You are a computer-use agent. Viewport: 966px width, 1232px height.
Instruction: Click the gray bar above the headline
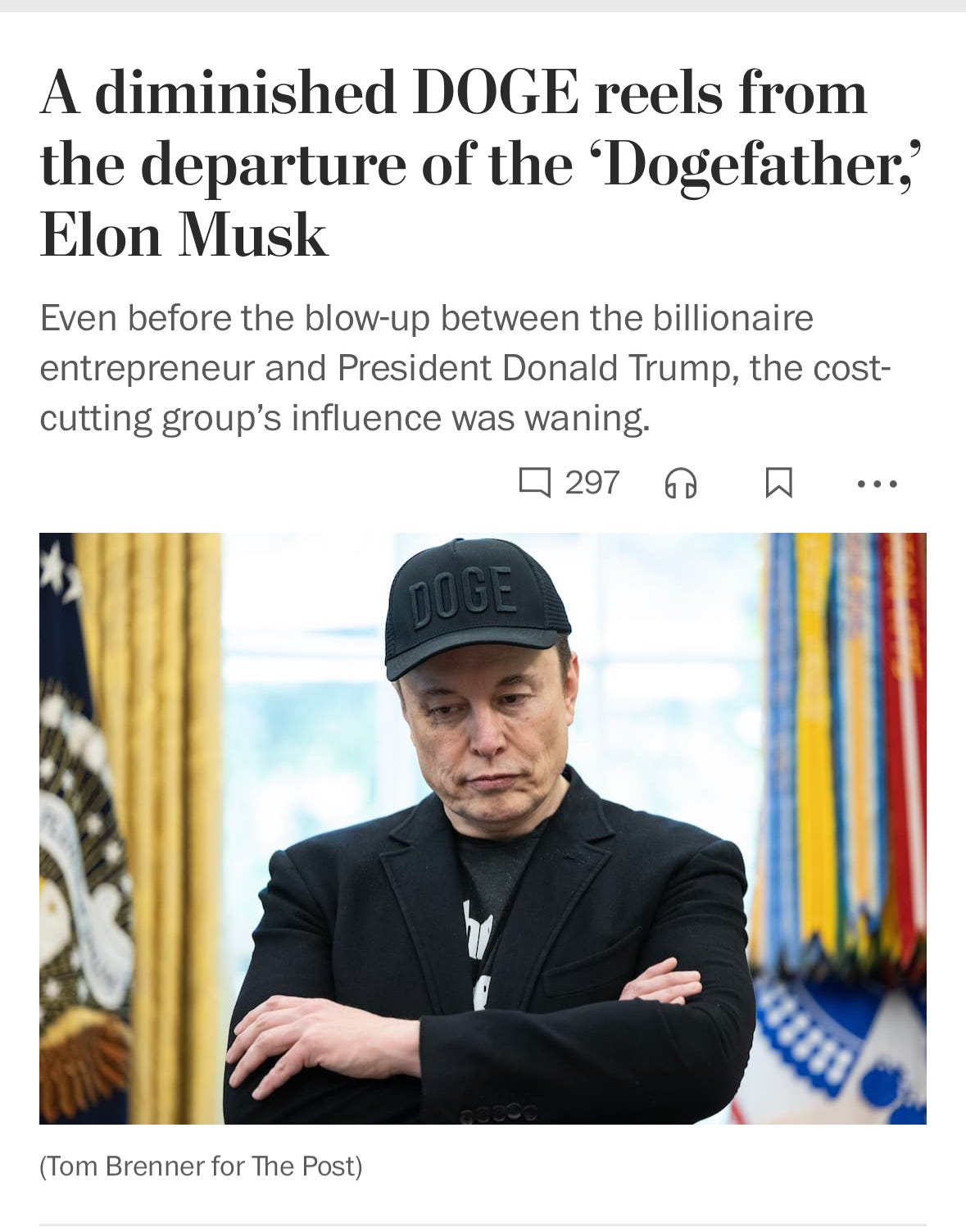pos(483,6)
